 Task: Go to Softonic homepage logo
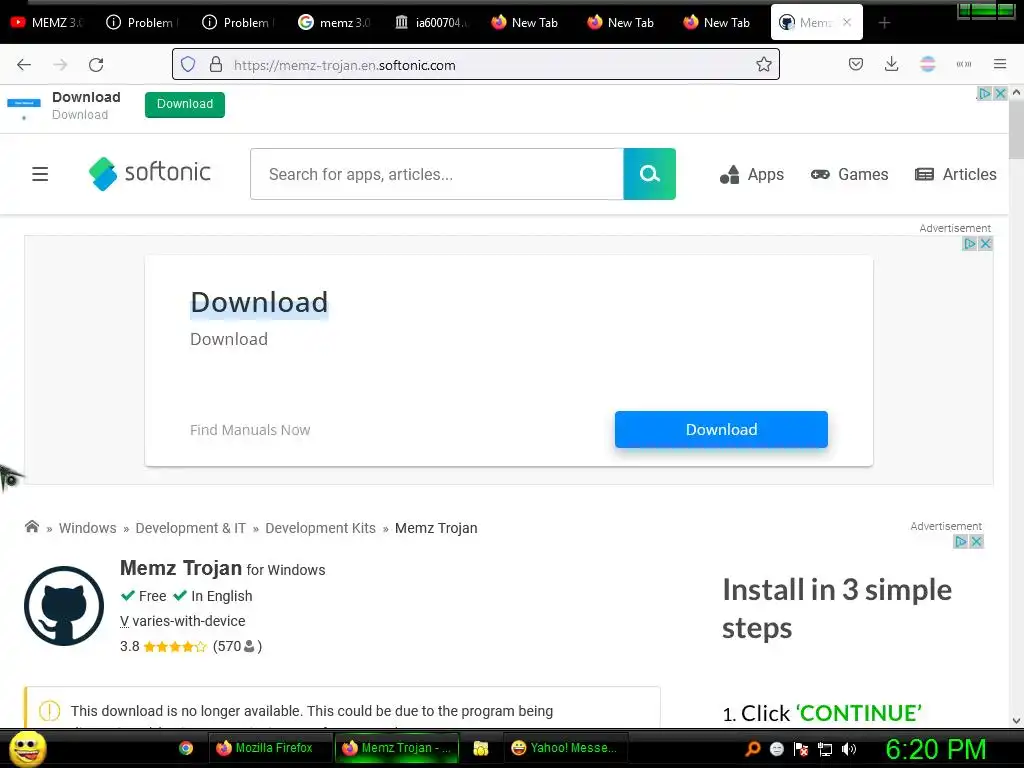click(150, 174)
